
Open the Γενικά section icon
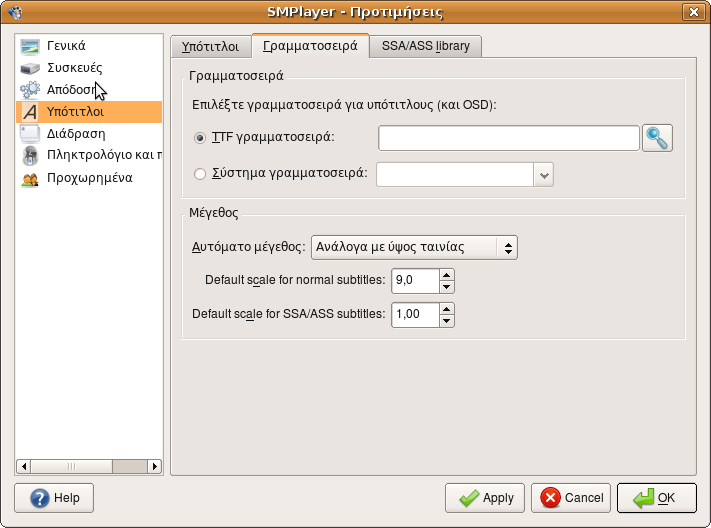30,46
